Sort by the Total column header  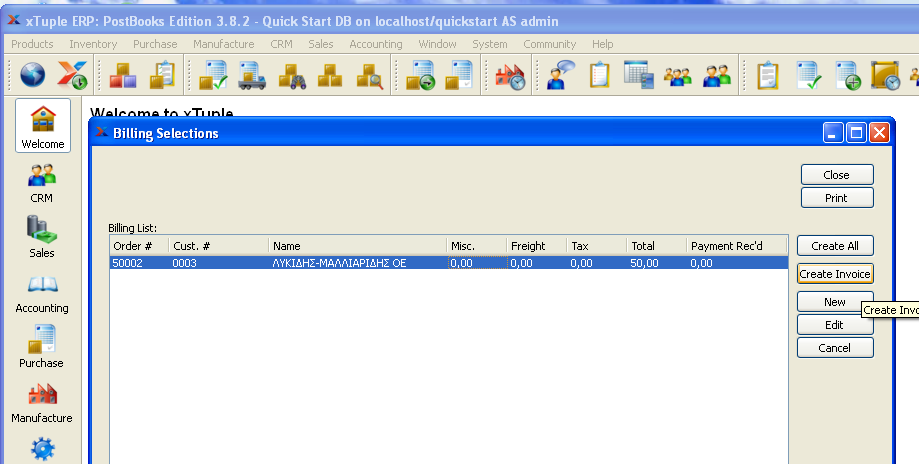tap(656, 246)
